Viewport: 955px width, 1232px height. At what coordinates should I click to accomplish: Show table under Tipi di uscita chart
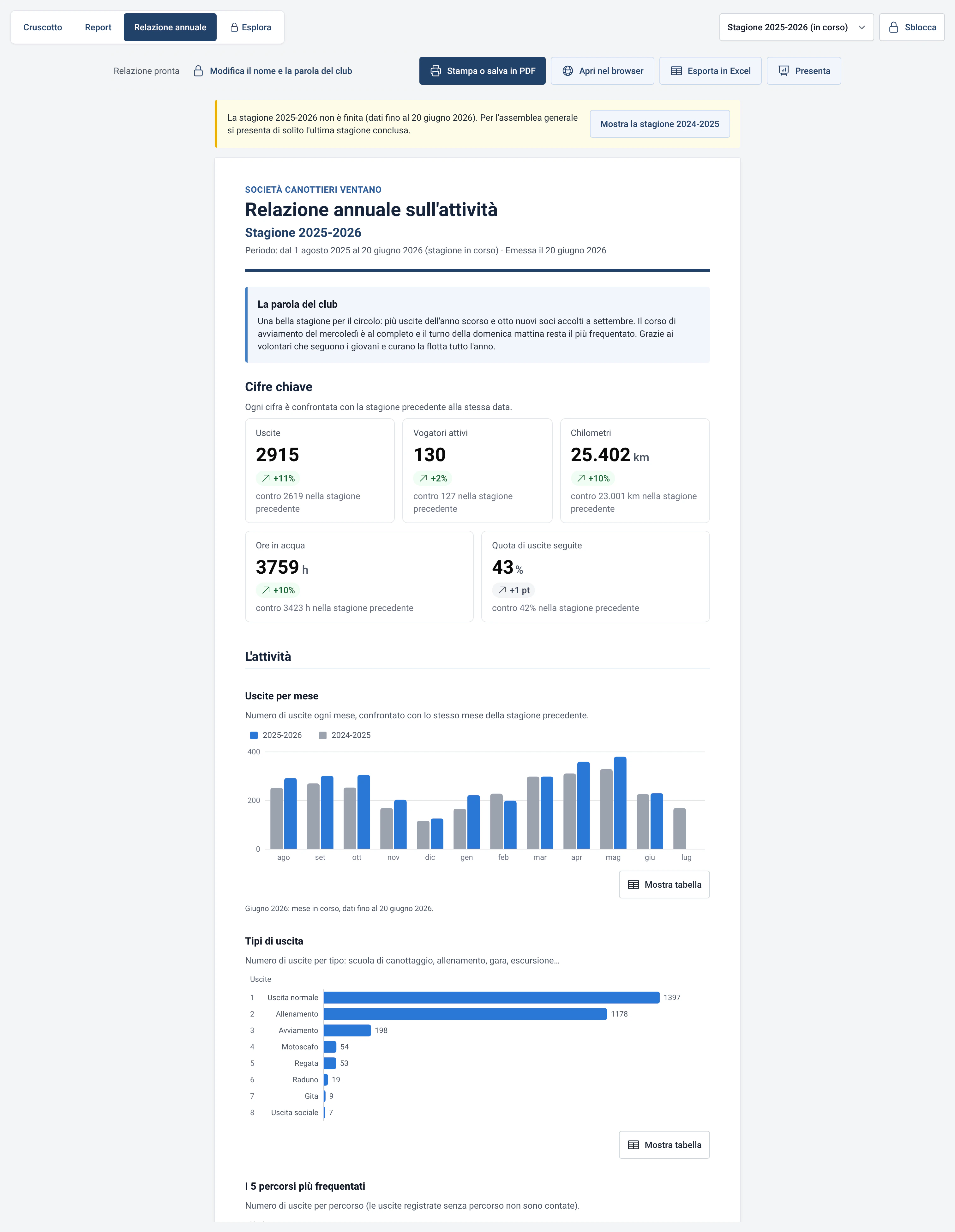point(664,1144)
